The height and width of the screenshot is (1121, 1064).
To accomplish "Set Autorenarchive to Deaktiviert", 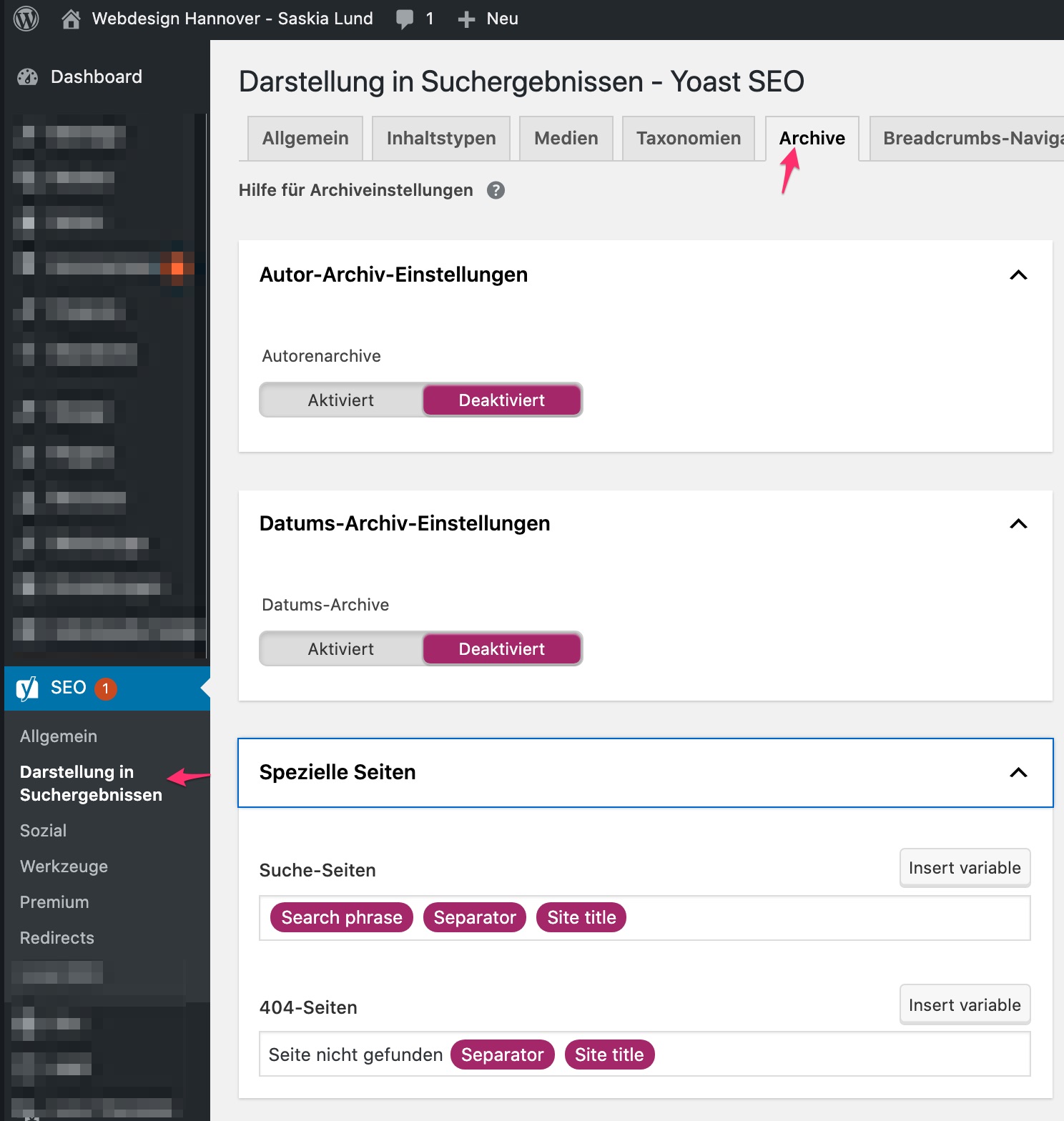I will 501,400.
